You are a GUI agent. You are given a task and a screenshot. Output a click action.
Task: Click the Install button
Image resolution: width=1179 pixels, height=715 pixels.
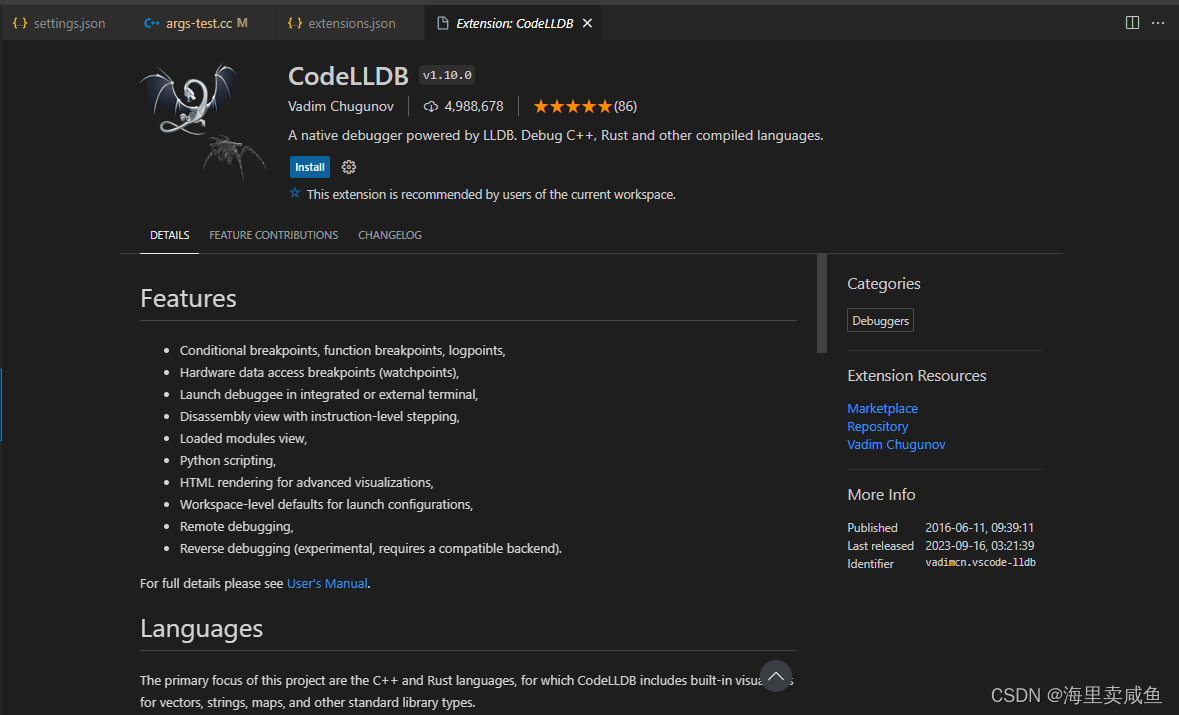pyautogui.click(x=309, y=167)
